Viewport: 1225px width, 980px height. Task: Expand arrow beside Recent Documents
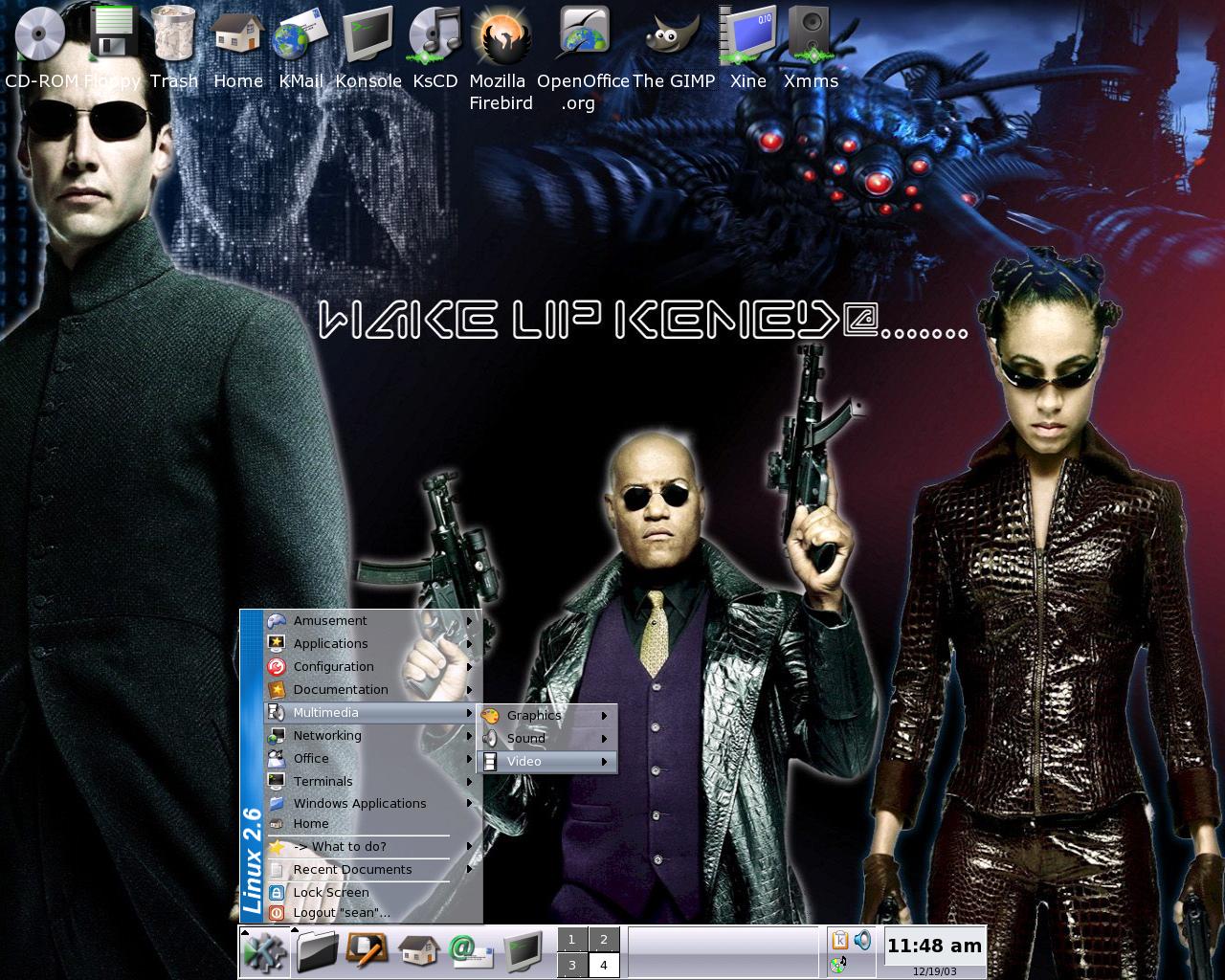point(469,870)
